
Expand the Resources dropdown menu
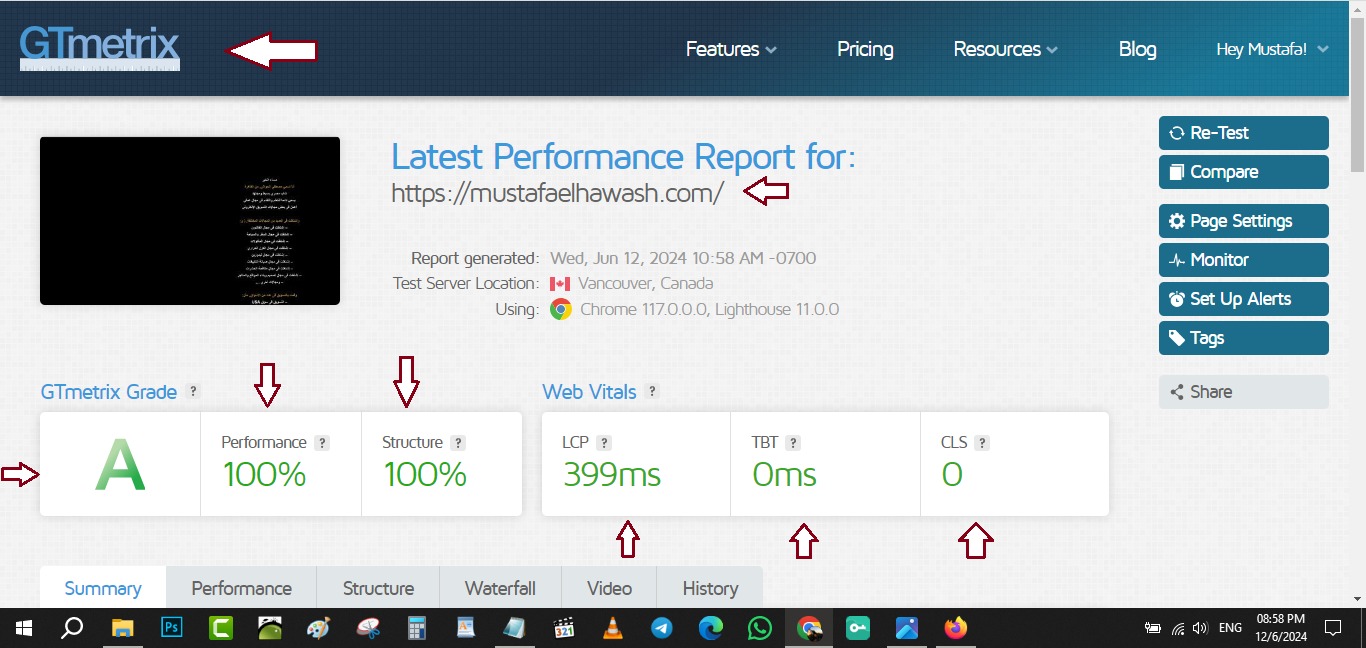1005,49
